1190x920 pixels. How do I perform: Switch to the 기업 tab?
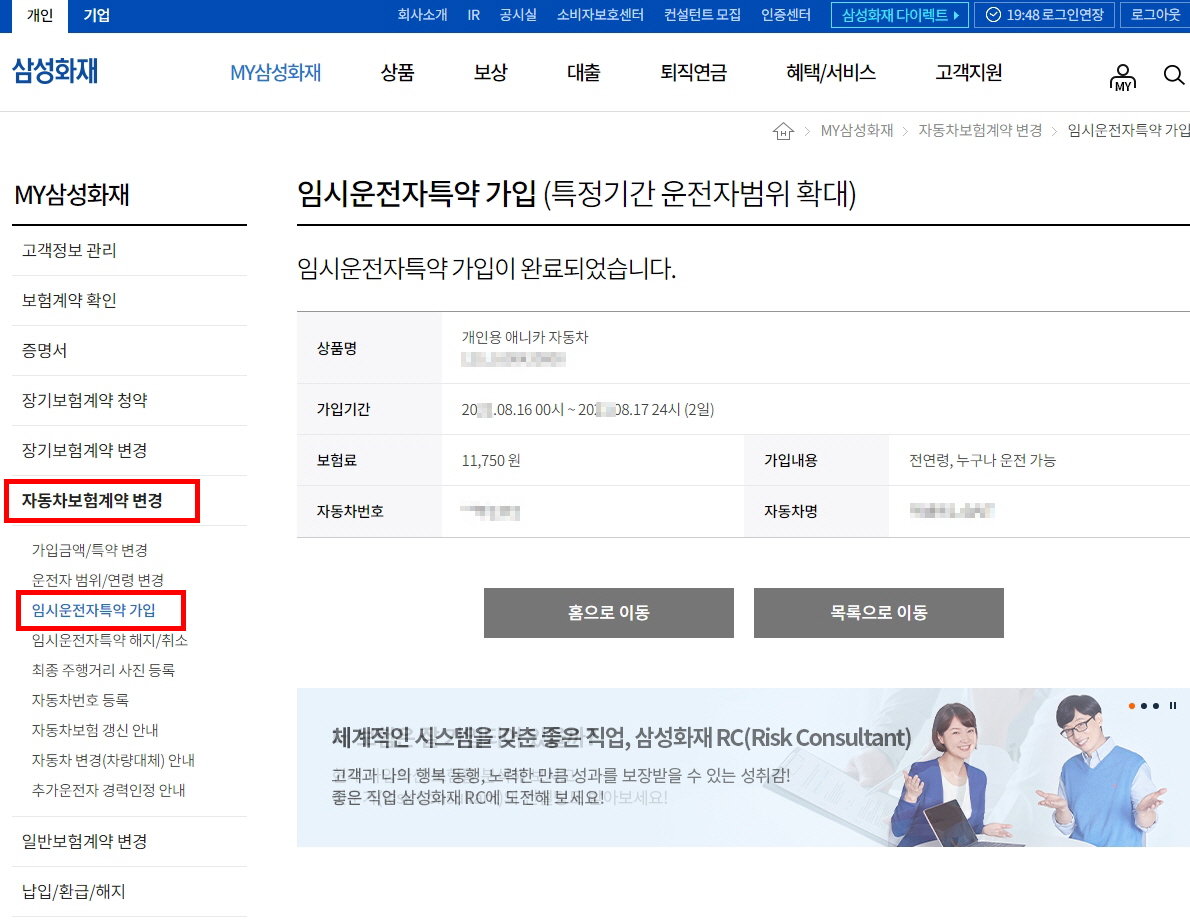[x=96, y=16]
